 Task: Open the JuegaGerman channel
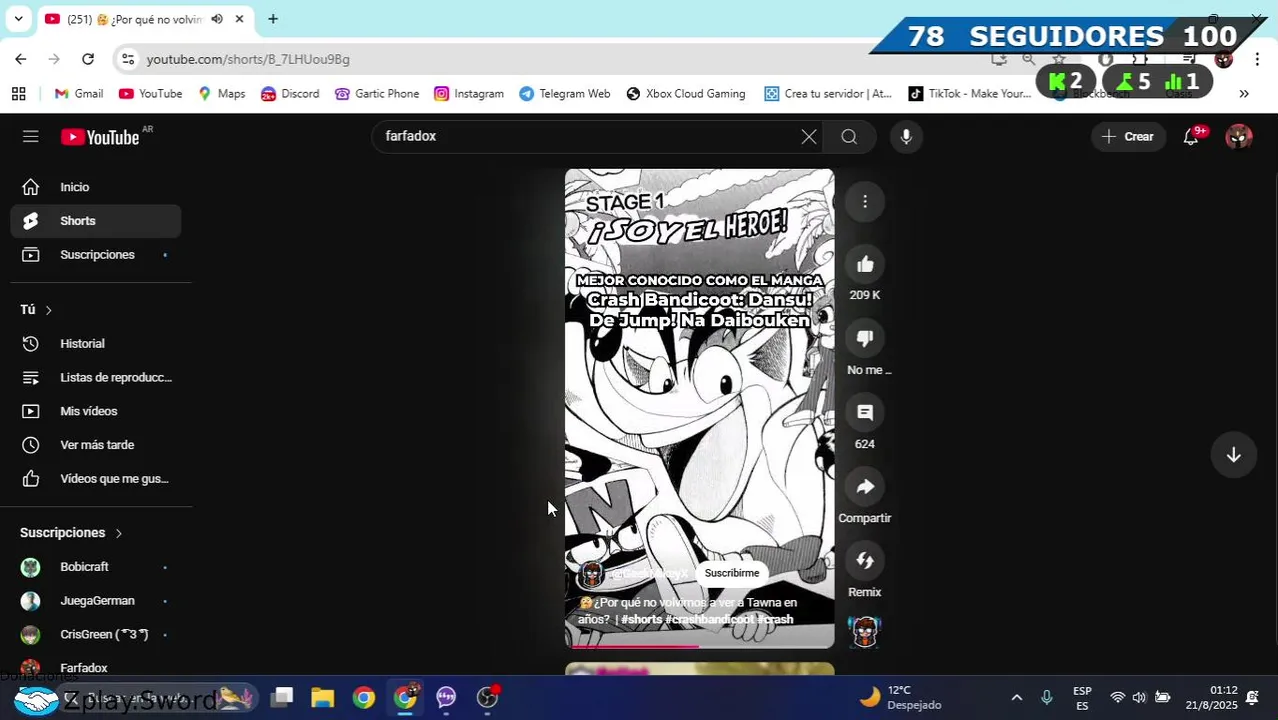coord(96,601)
